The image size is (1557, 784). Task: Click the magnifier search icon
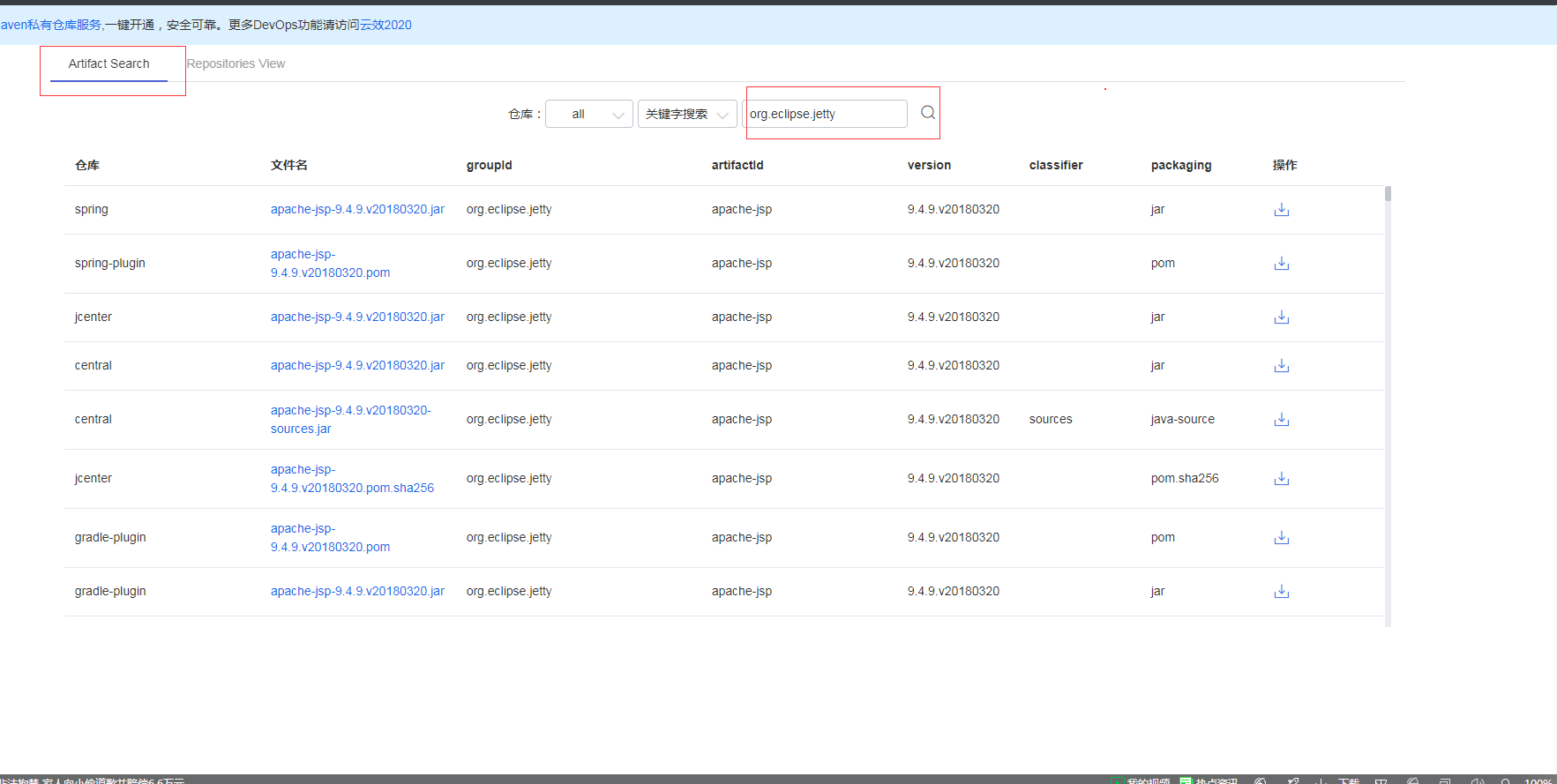pos(928,113)
